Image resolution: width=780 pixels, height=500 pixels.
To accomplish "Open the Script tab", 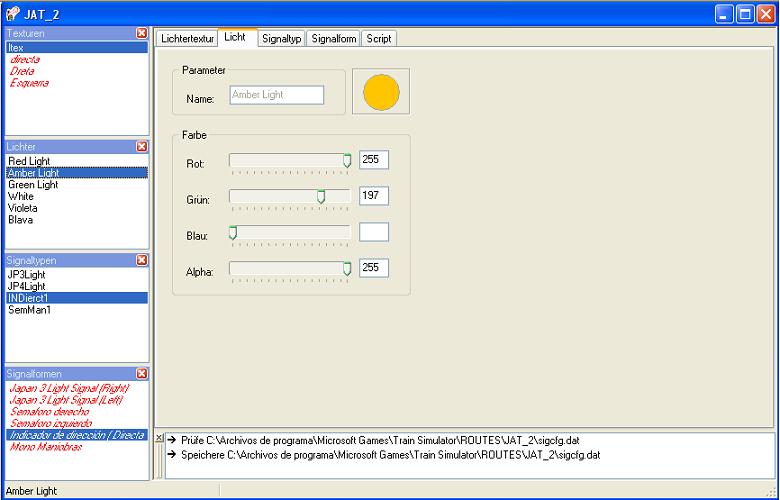I will (379, 39).
